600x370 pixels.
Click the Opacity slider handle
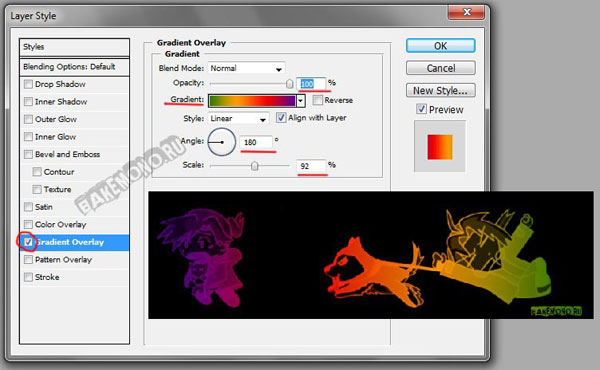[x=290, y=83]
